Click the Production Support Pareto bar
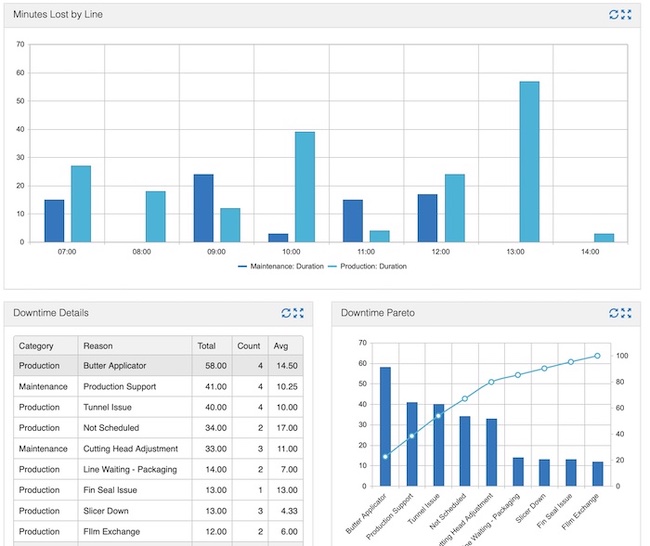Image resolution: width=650 pixels, height=546 pixels. 412,444
